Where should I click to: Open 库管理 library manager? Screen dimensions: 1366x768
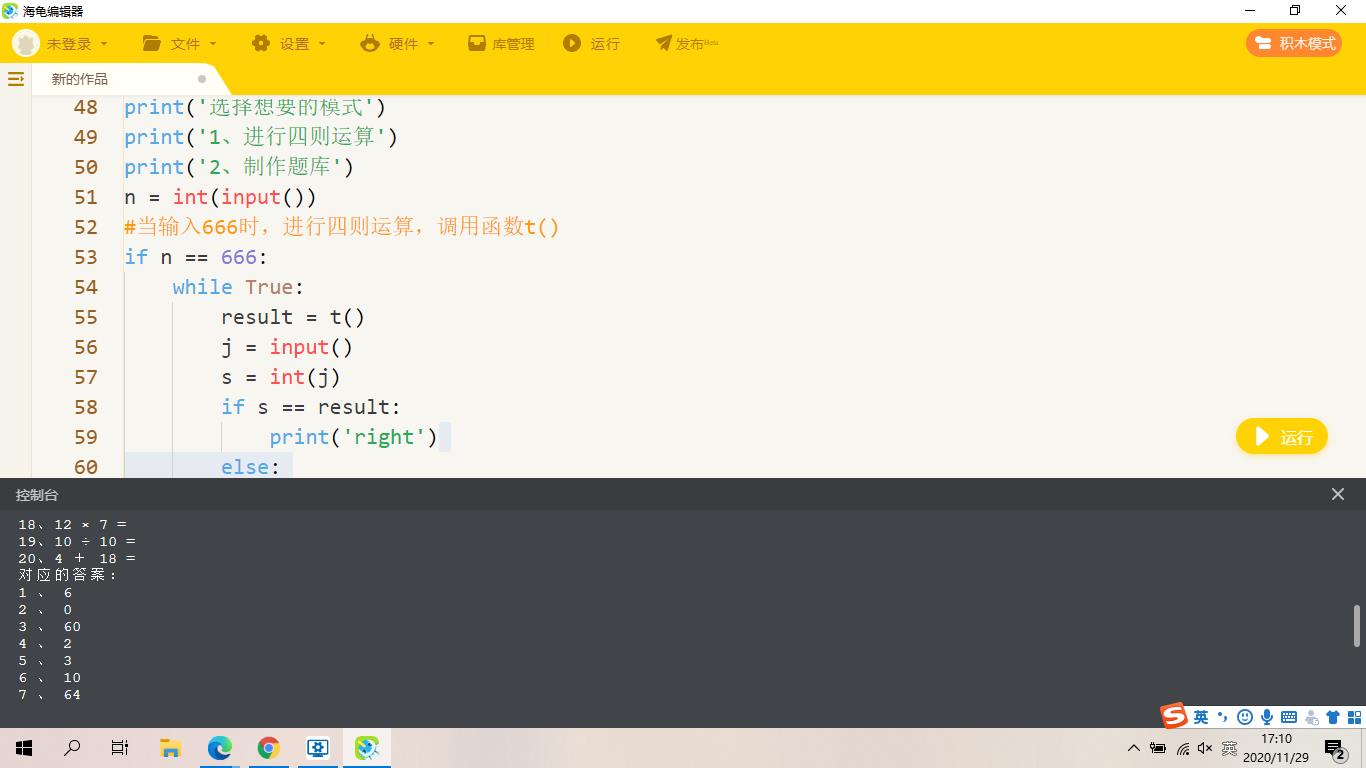point(502,44)
